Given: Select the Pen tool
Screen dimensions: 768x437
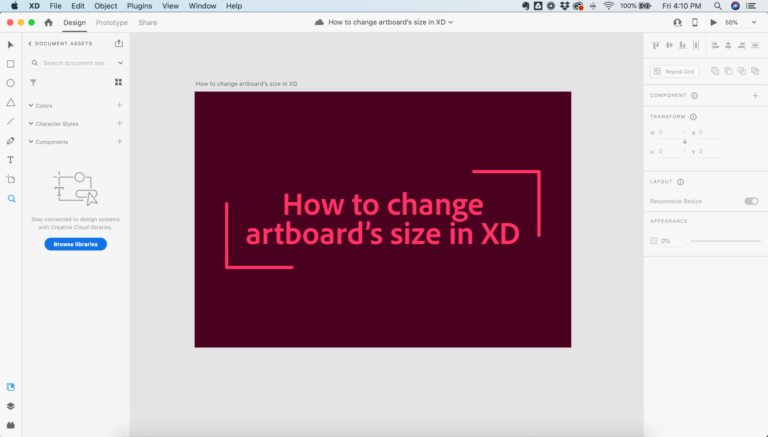Looking at the screenshot, I should [10, 141].
